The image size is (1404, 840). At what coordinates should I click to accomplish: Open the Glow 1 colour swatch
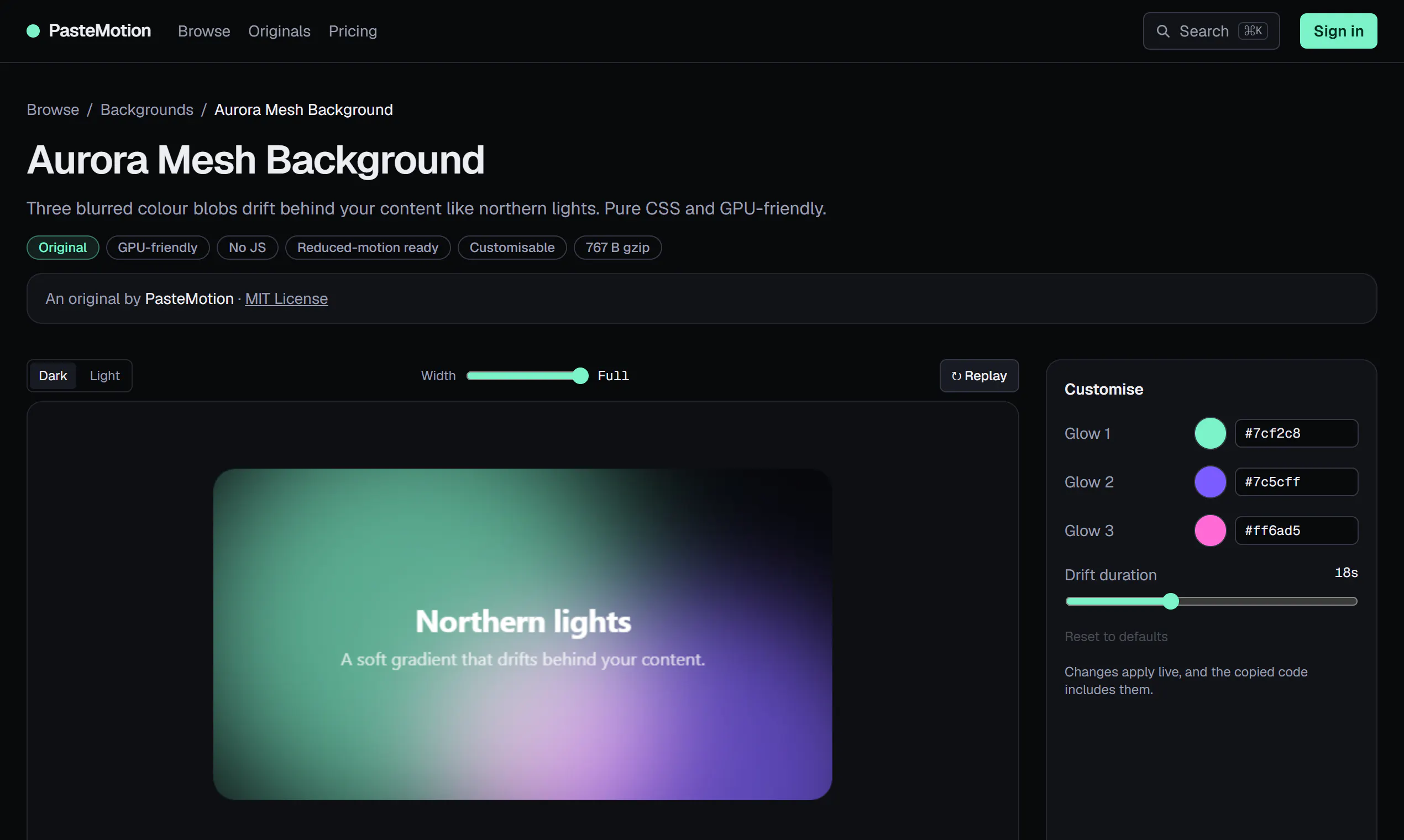[1210, 433]
